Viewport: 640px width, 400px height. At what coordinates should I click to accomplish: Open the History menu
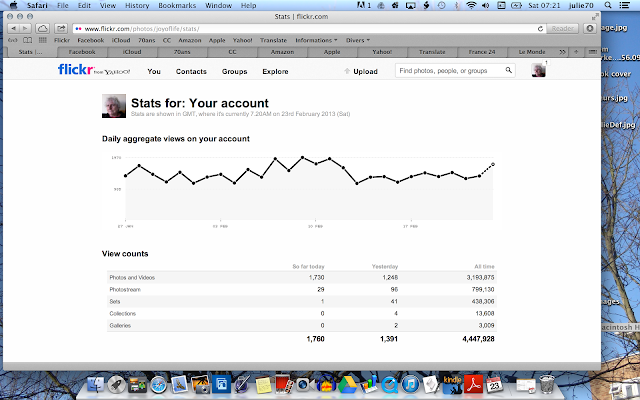(137, 5)
